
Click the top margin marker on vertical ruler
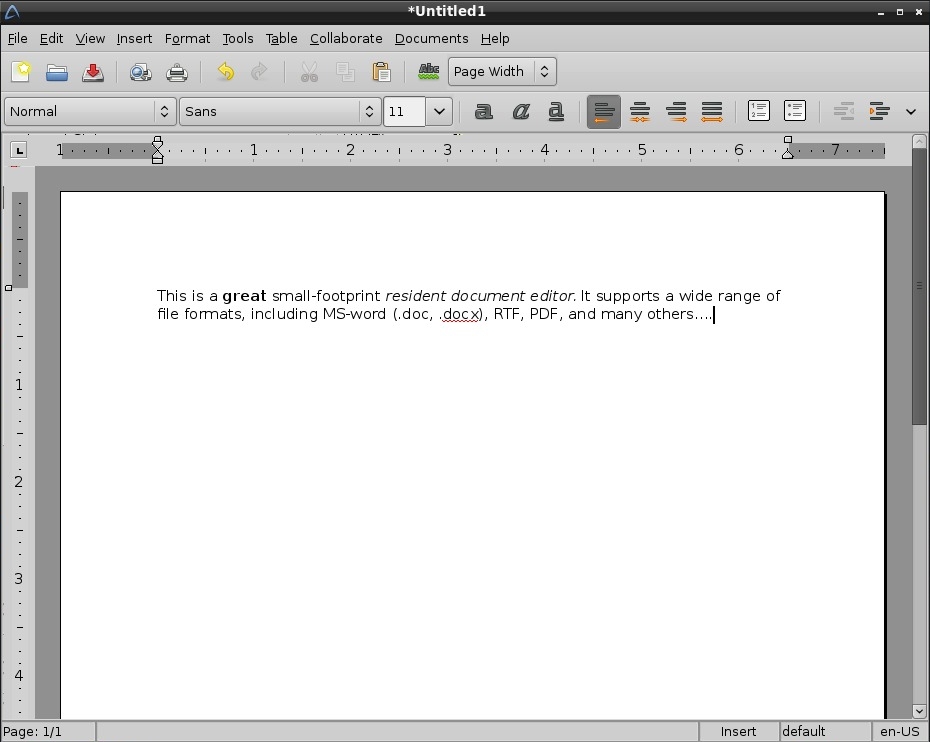point(8,288)
